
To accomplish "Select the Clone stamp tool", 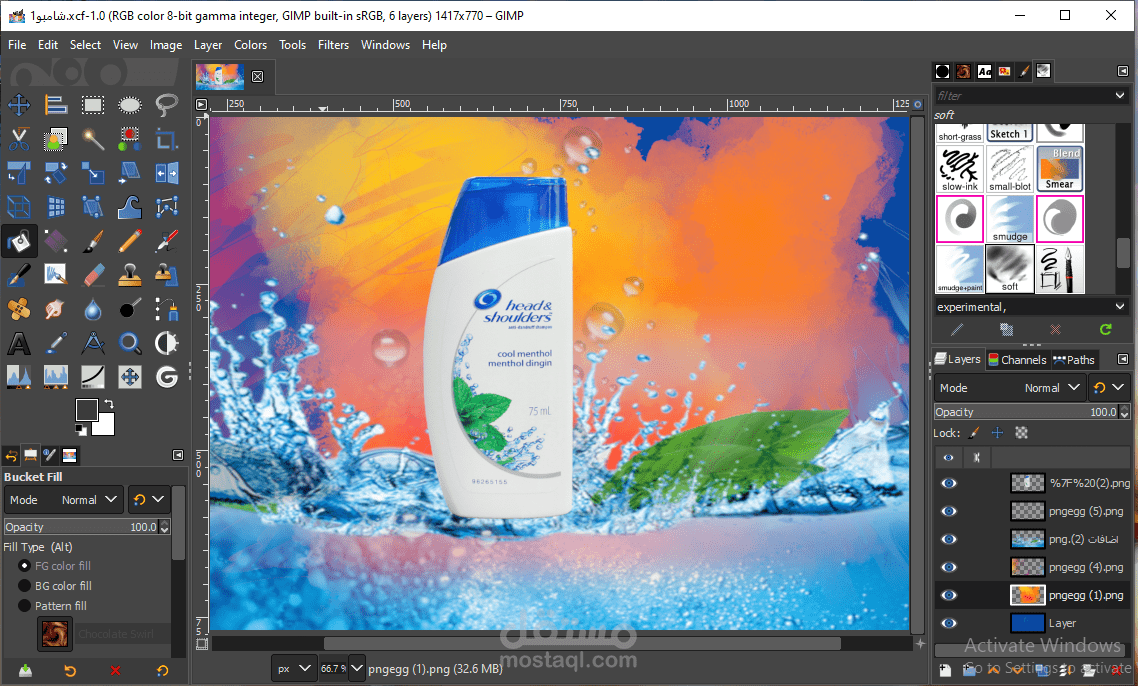I will (130, 275).
